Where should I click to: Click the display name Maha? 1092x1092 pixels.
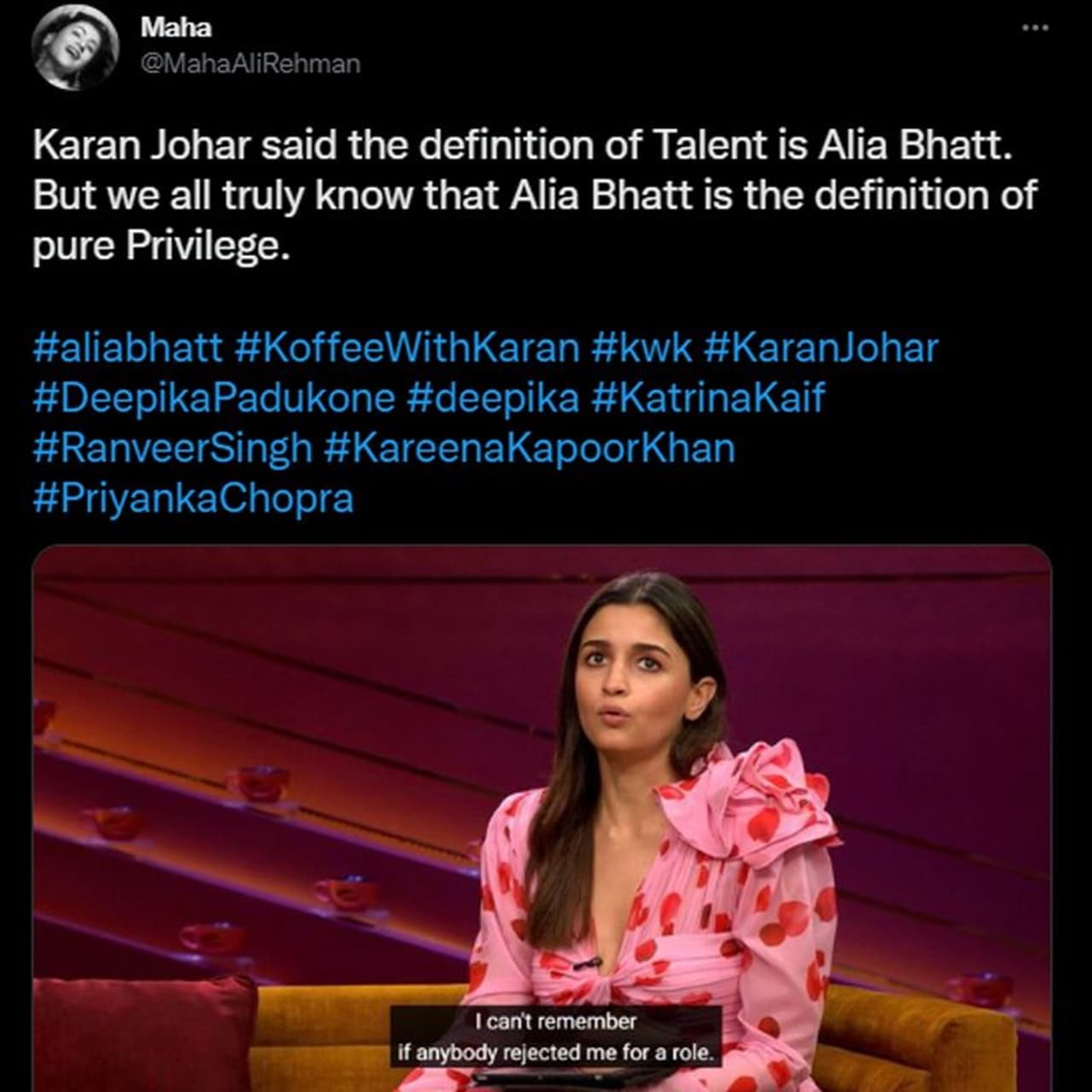point(175,27)
